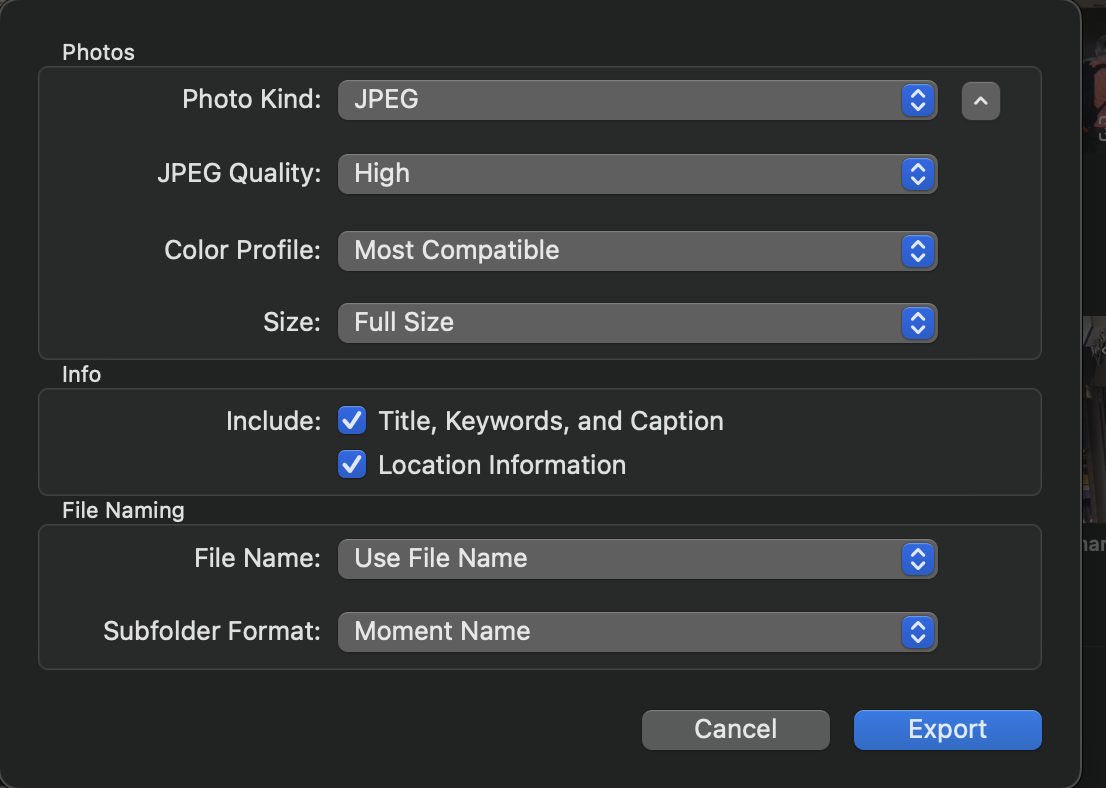The width and height of the screenshot is (1106, 788).
Task: Cancel the export dialog
Action: (x=735, y=730)
